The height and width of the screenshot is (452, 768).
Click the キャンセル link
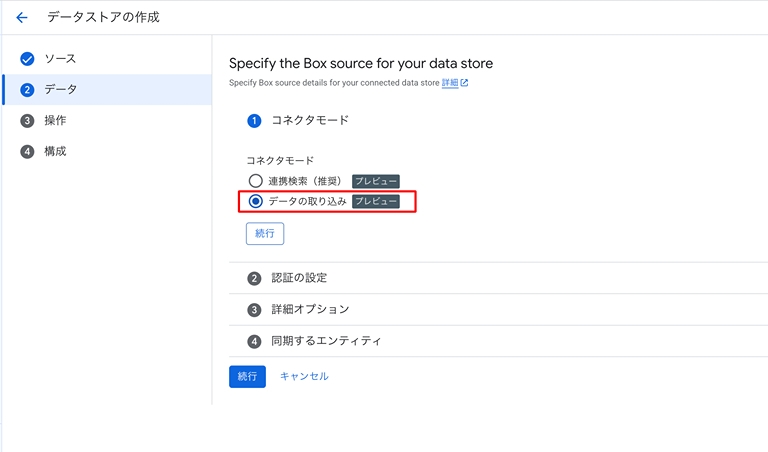point(304,376)
